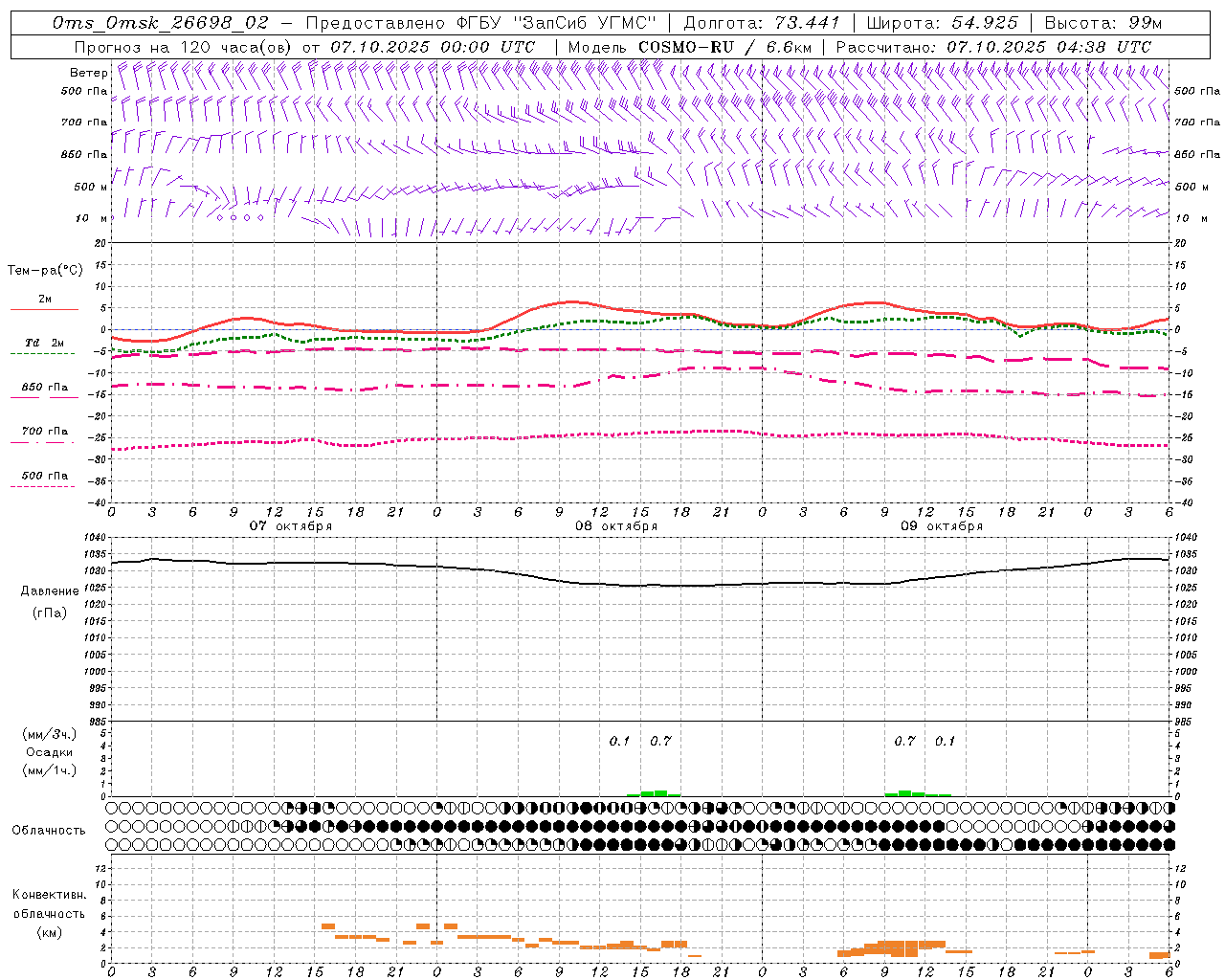The image size is (1225, 980).
Task: Click the calm wind circles at 10 м
Action: point(239,217)
